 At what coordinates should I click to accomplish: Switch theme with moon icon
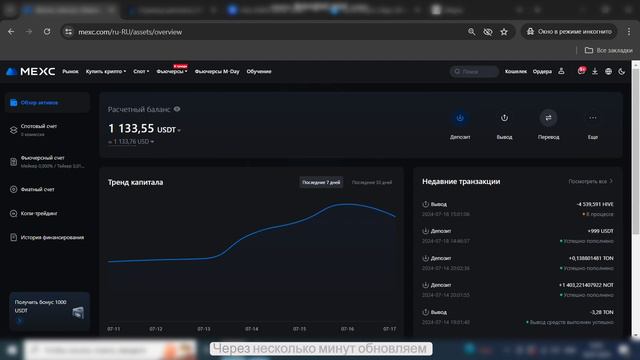[622, 71]
